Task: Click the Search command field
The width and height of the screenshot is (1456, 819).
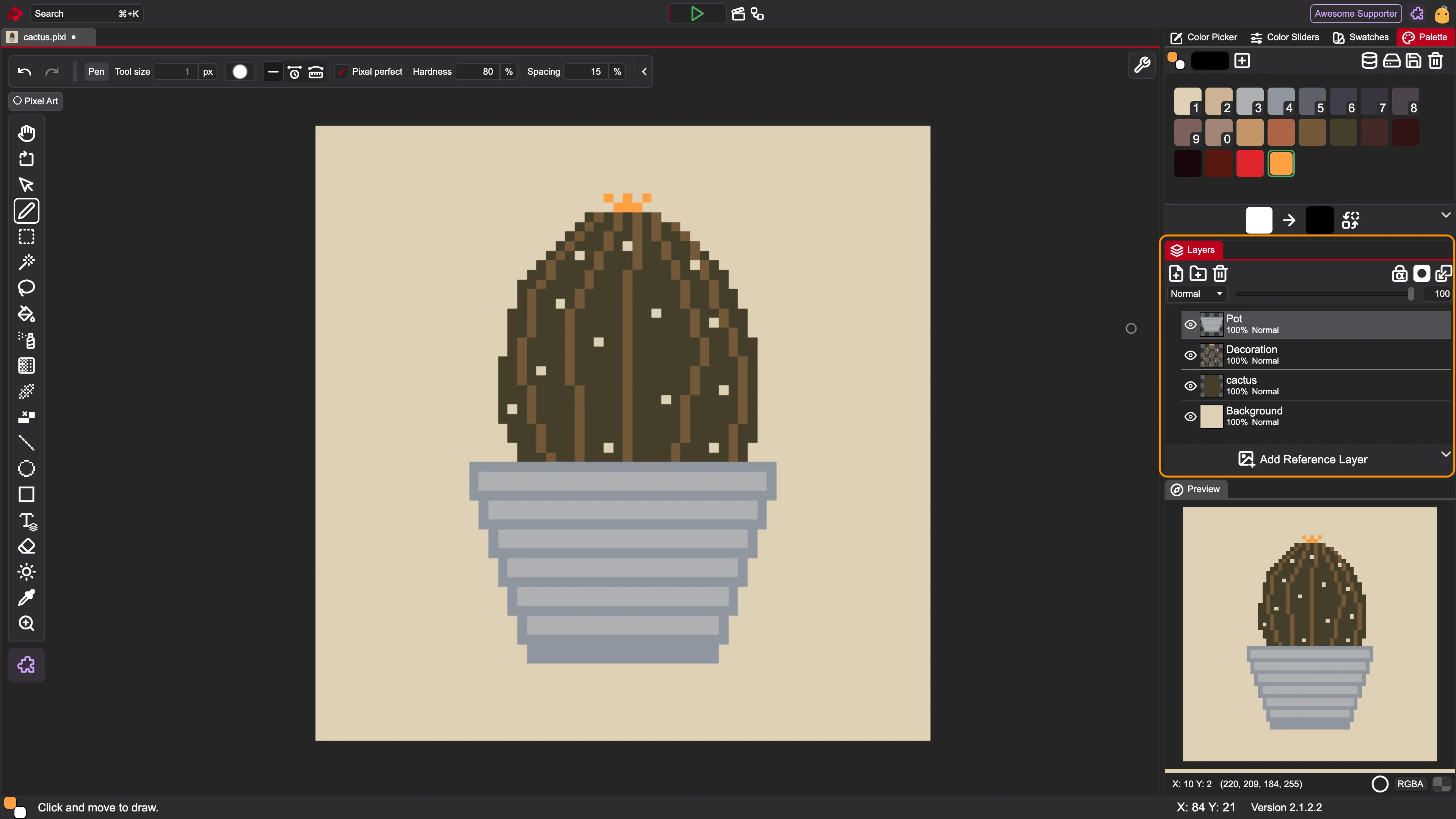Action: click(86, 14)
